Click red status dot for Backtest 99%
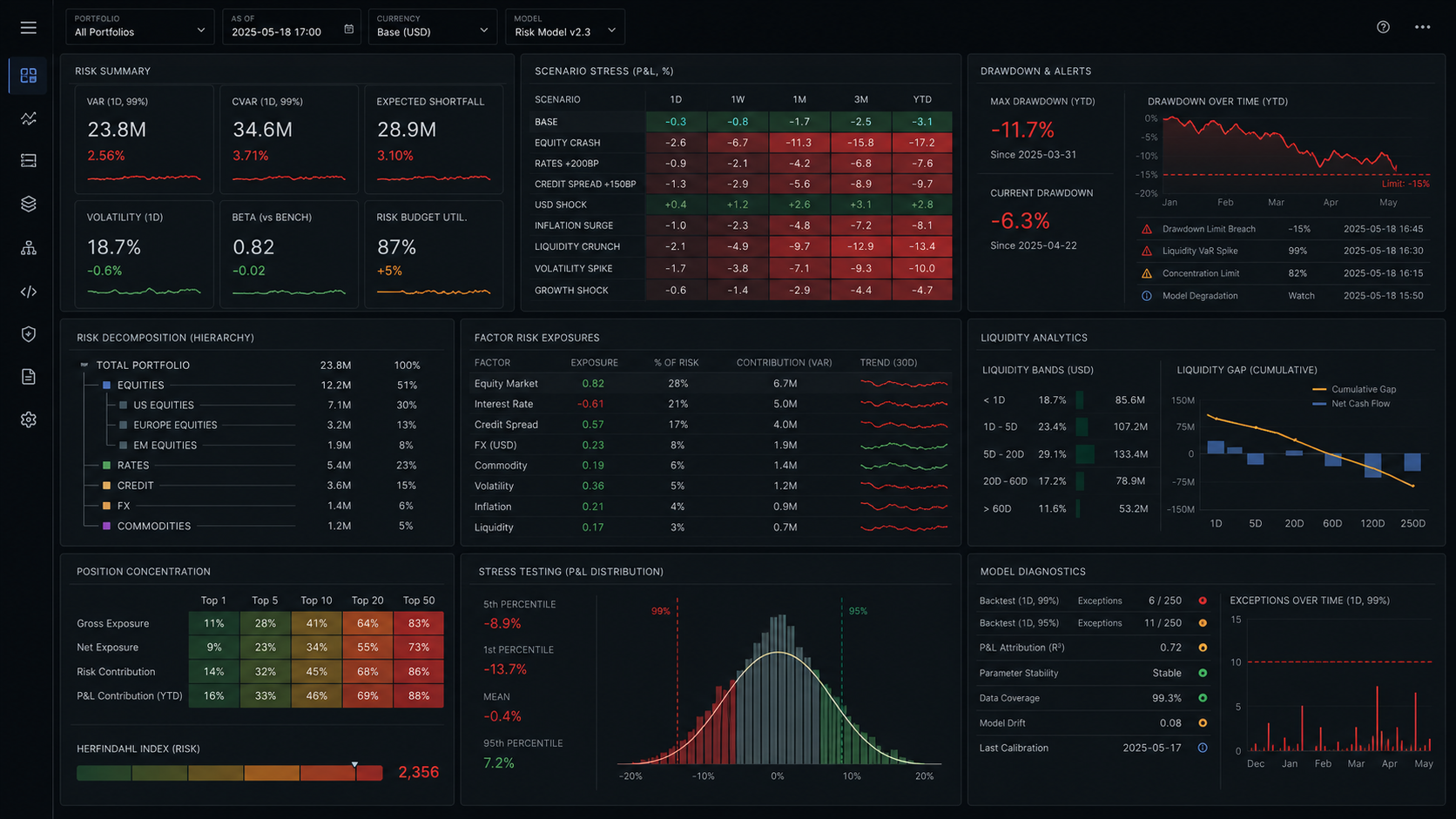Image resolution: width=1456 pixels, height=819 pixels. point(1203,601)
